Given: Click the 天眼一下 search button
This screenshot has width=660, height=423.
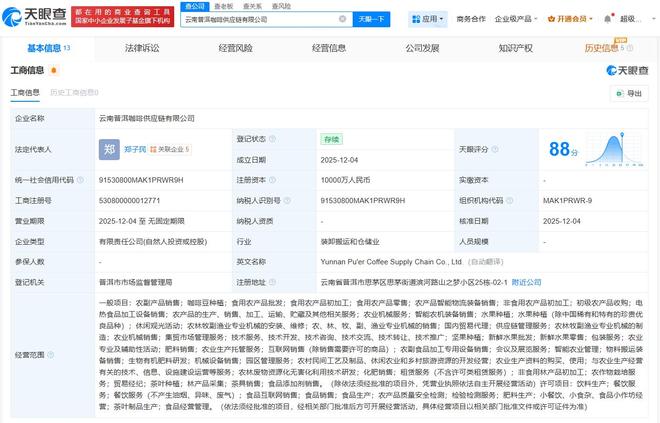Looking at the screenshot, I should coord(371,19).
